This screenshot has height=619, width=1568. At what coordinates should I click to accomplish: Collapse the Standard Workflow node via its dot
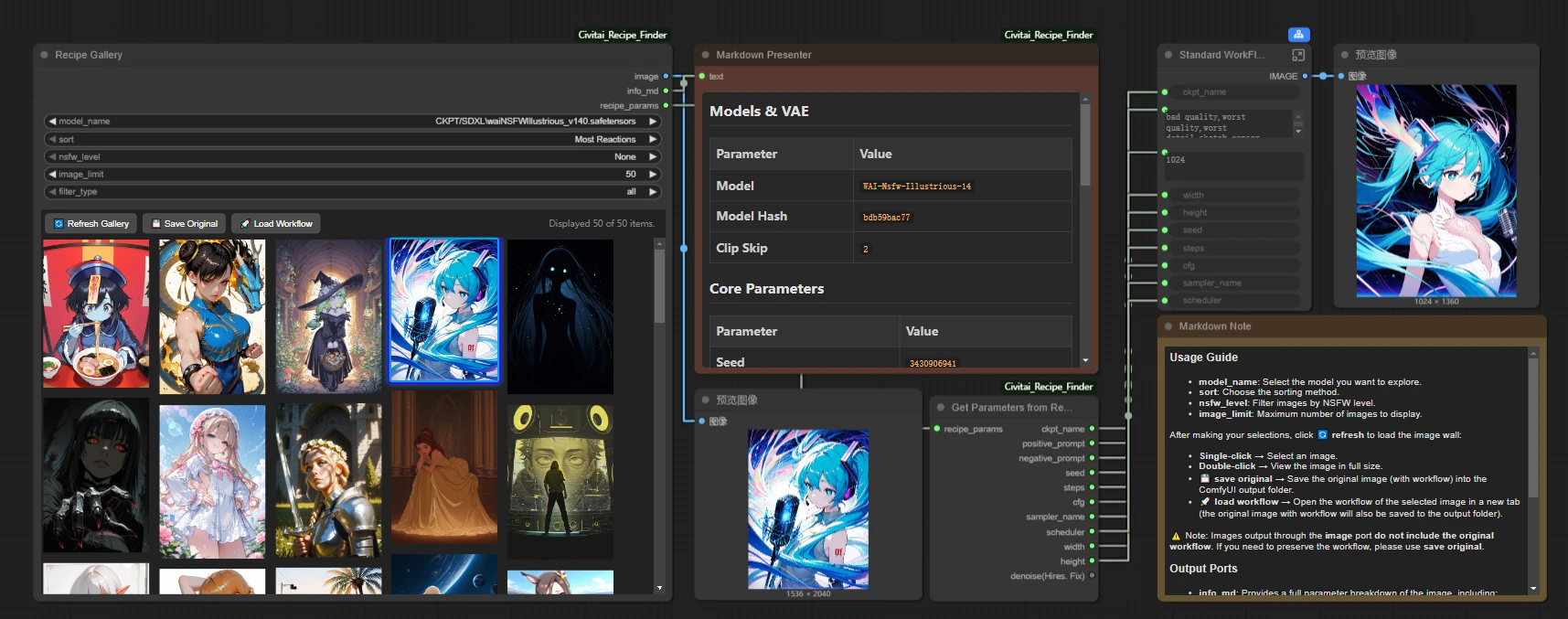[1168, 55]
